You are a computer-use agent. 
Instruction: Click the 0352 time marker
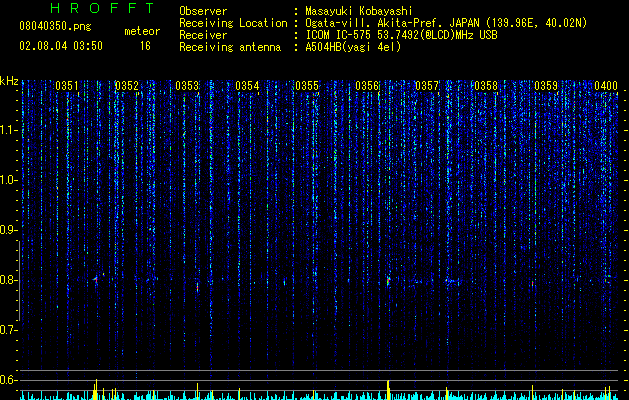coord(127,86)
